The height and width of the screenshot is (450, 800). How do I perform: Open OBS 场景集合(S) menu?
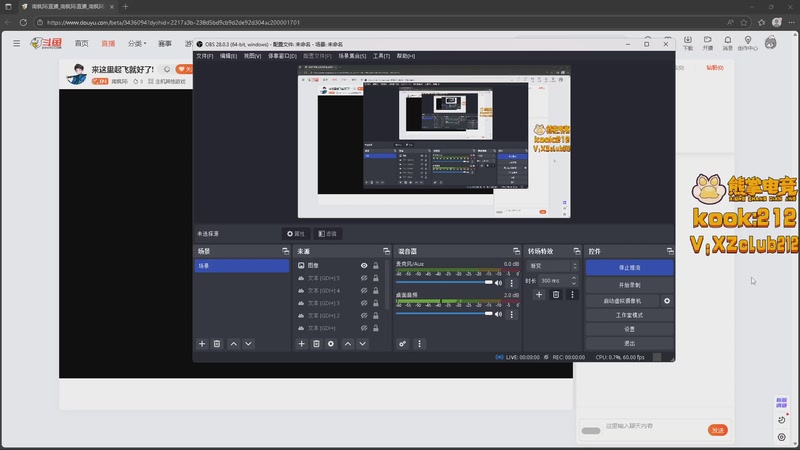point(352,56)
